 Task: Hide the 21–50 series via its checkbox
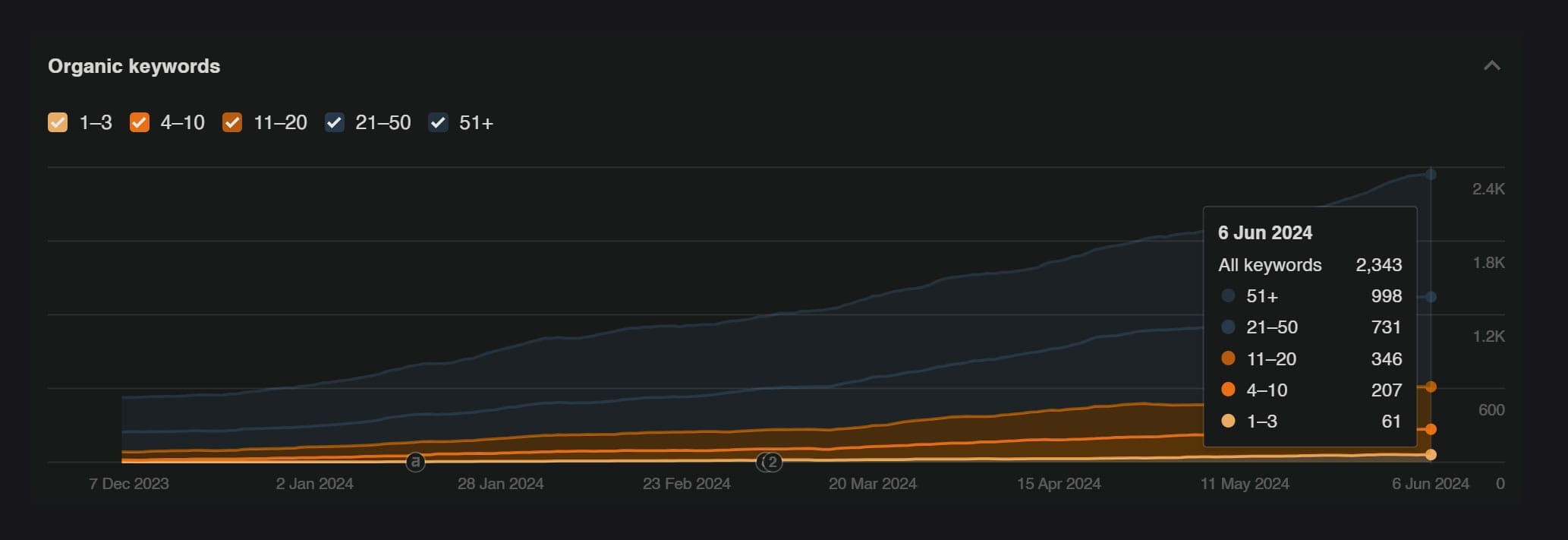335,122
